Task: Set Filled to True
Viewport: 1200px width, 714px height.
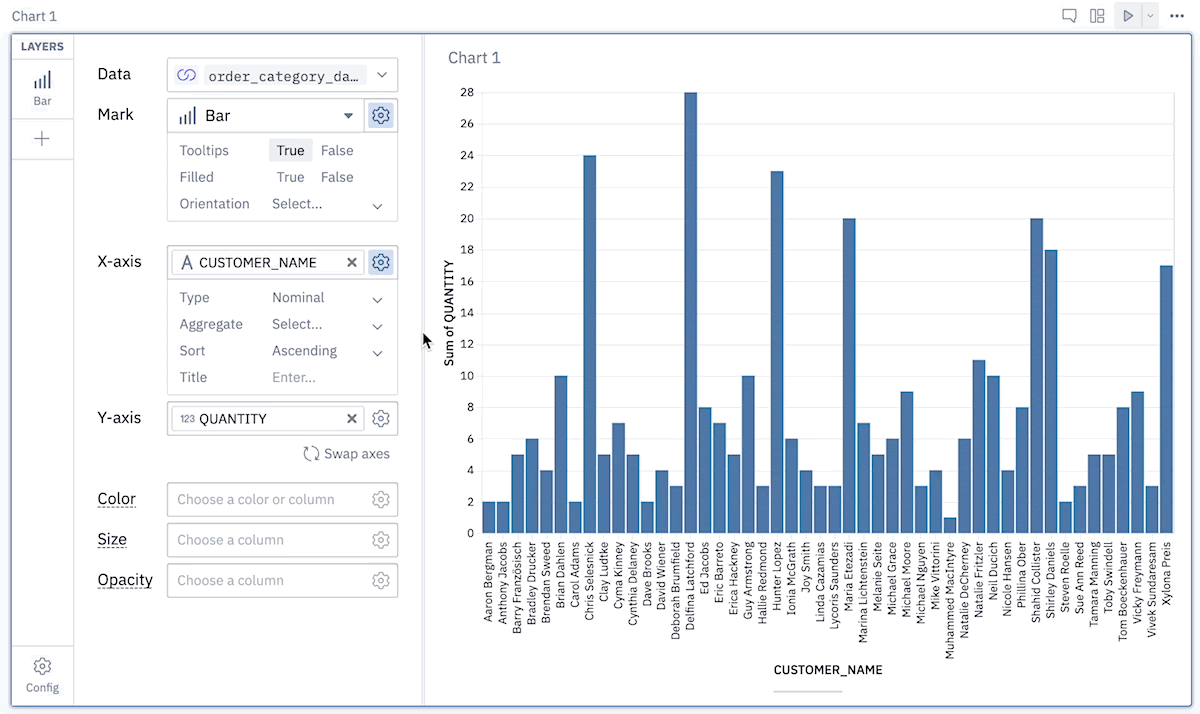Action: tap(290, 177)
